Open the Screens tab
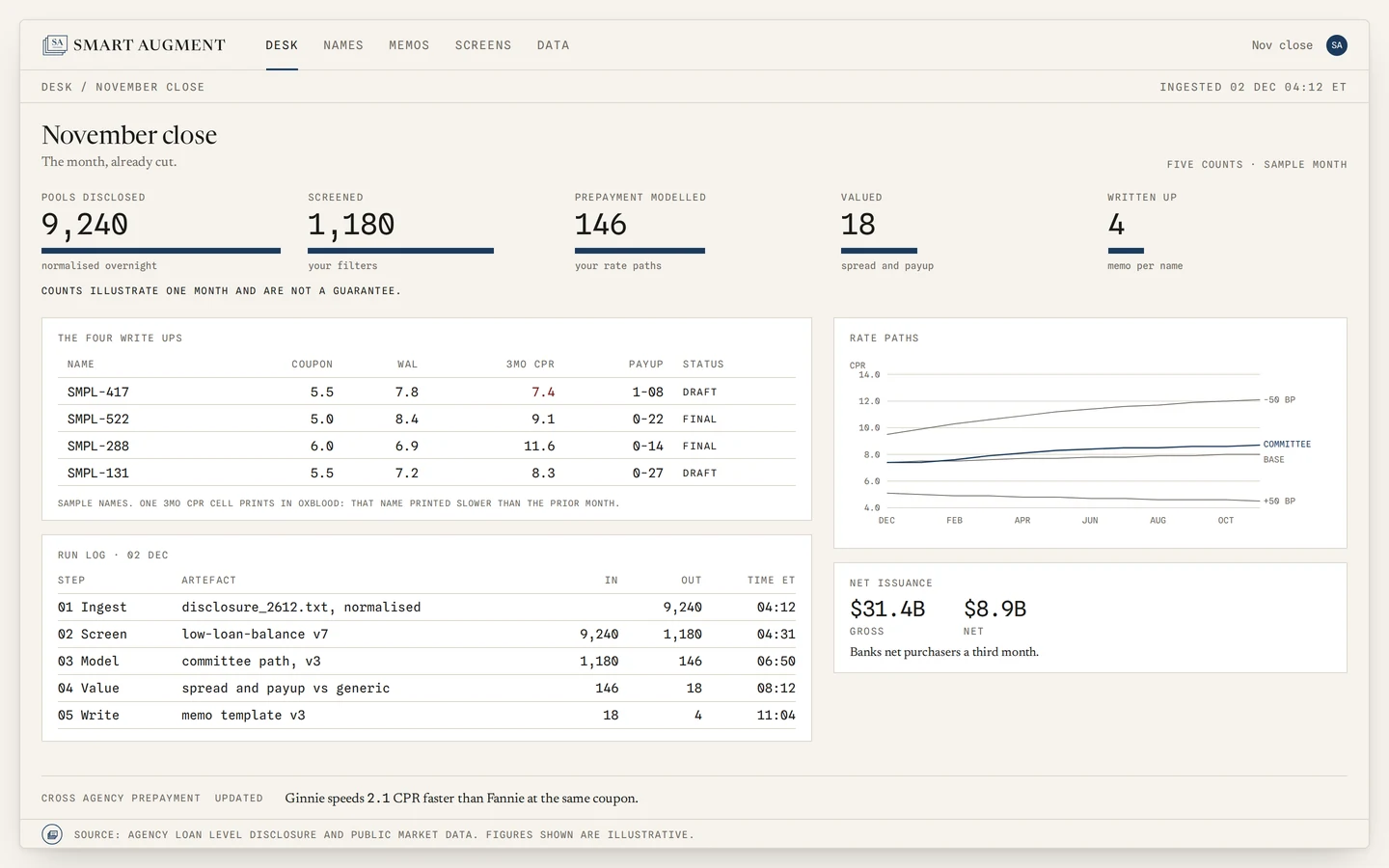The width and height of the screenshot is (1389, 868). point(483,45)
